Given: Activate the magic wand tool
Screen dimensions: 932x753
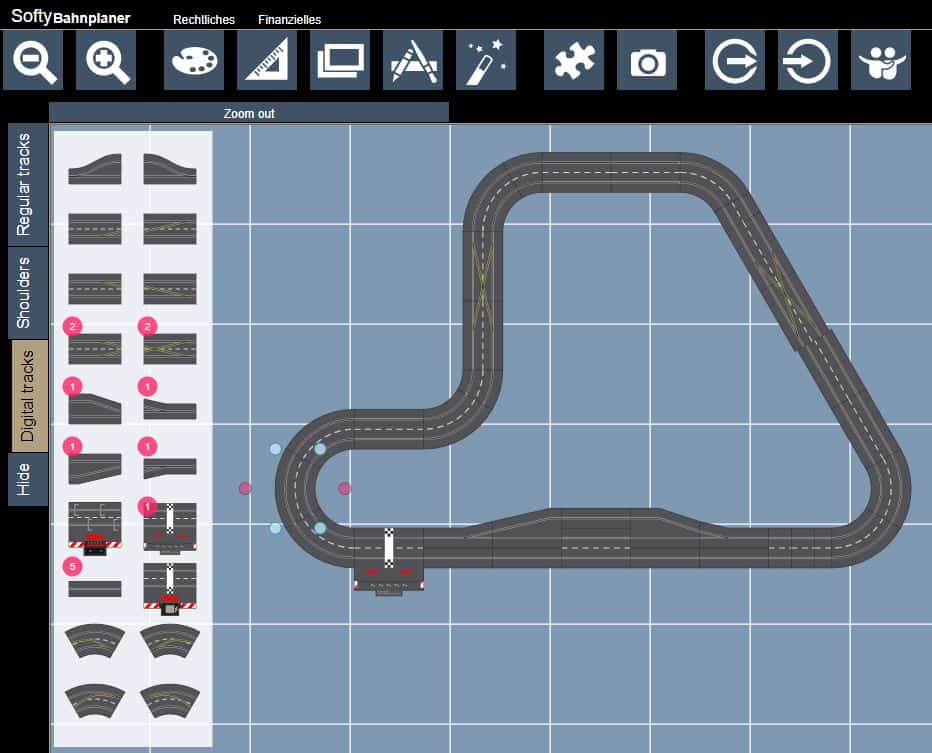Looking at the screenshot, I should [485, 60].
